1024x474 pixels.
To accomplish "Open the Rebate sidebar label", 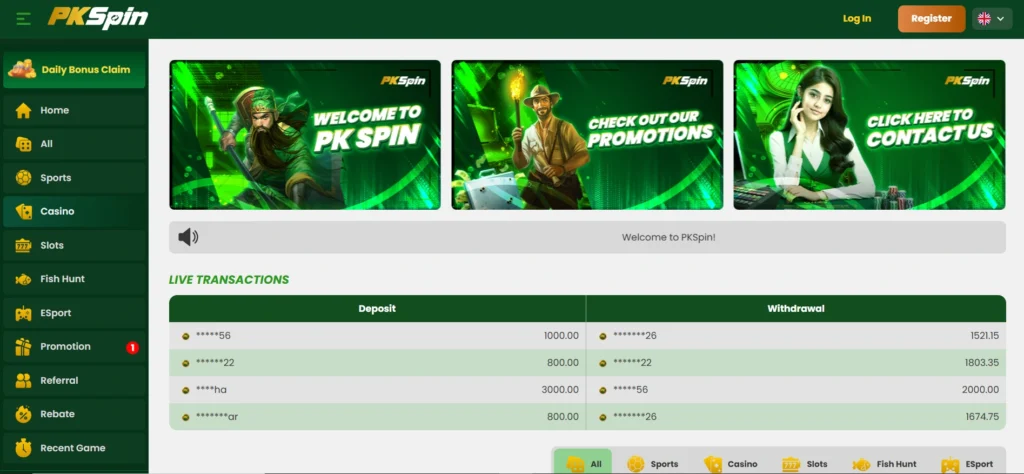I will click(x=57, y=414).
